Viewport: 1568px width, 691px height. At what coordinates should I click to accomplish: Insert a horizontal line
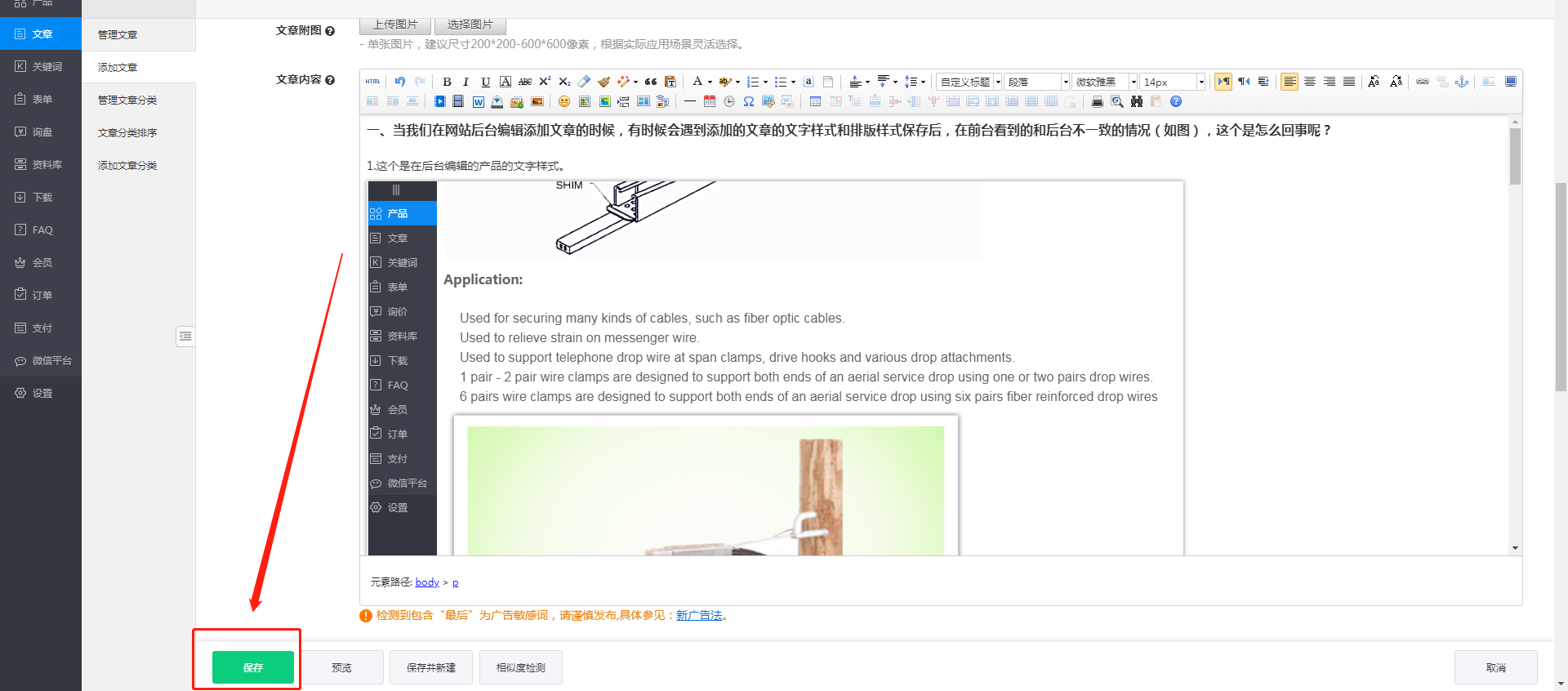690,101
